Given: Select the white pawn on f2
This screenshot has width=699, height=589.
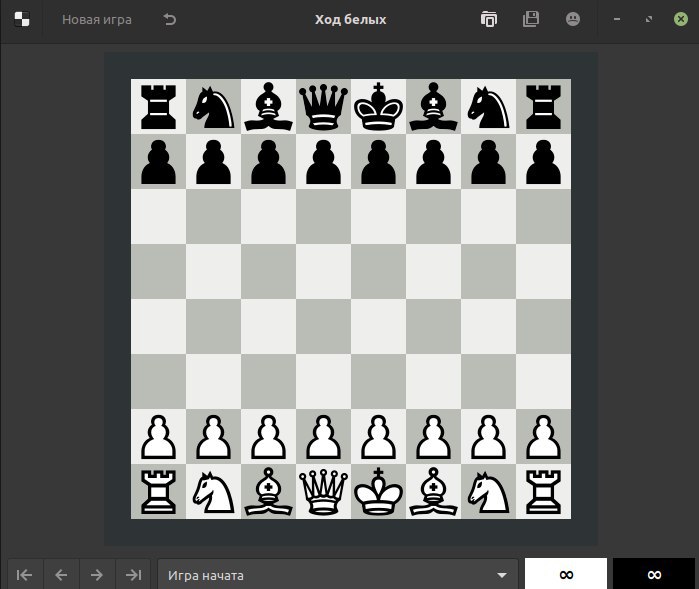Looking at the screenshot, I should 433,437.
